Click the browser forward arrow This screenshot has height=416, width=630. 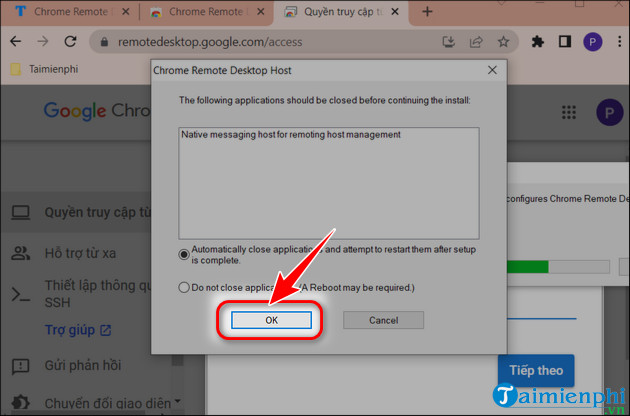click(43, 41)
